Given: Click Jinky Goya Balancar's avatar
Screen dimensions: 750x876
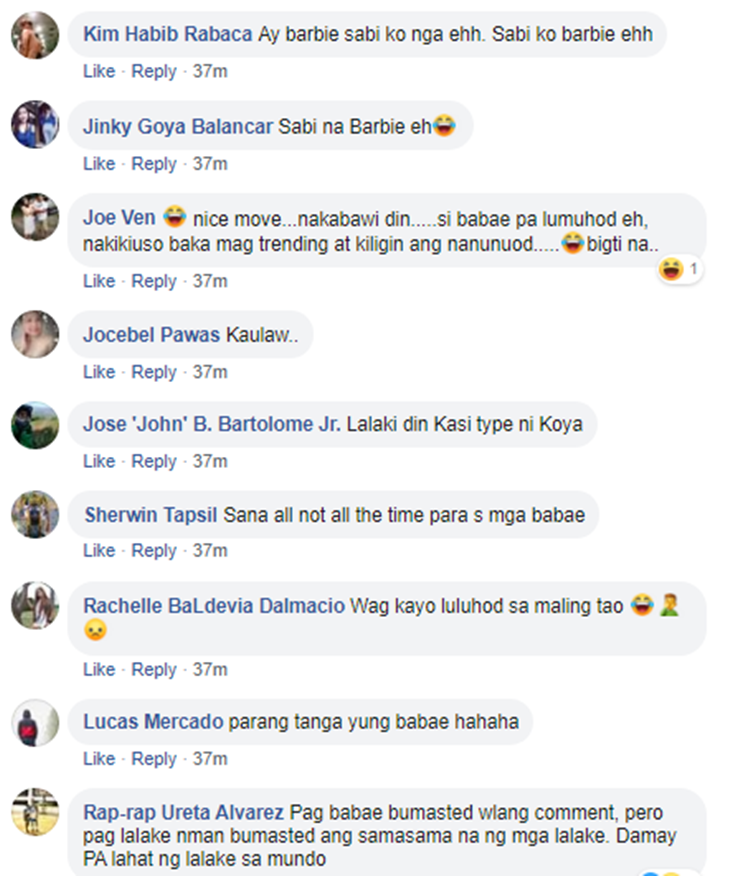Looking at the screenshot, I should coord(35,125).
